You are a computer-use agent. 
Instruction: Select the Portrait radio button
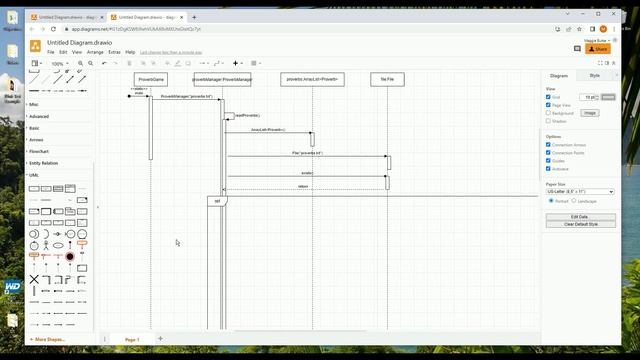[551, 201]
